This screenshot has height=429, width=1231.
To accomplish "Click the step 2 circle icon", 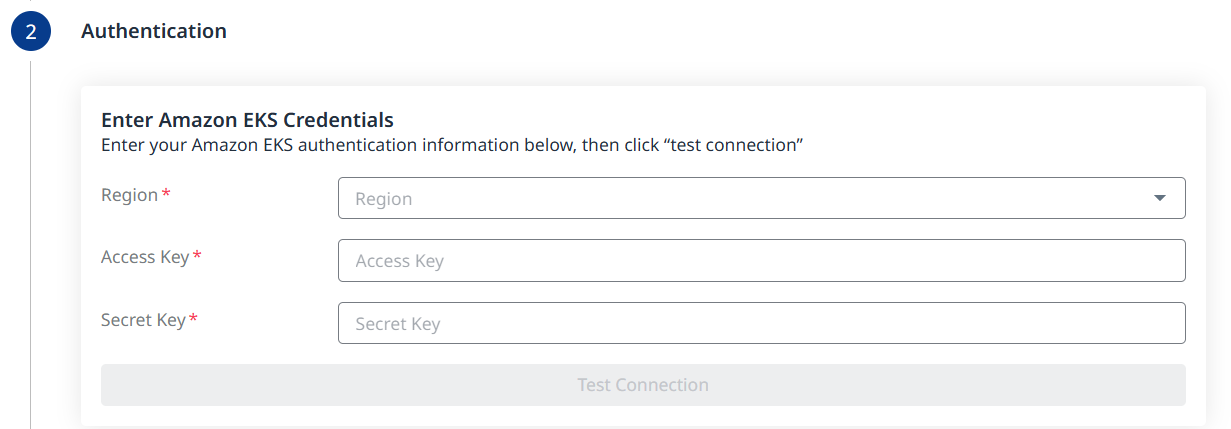I will point(30,32).
